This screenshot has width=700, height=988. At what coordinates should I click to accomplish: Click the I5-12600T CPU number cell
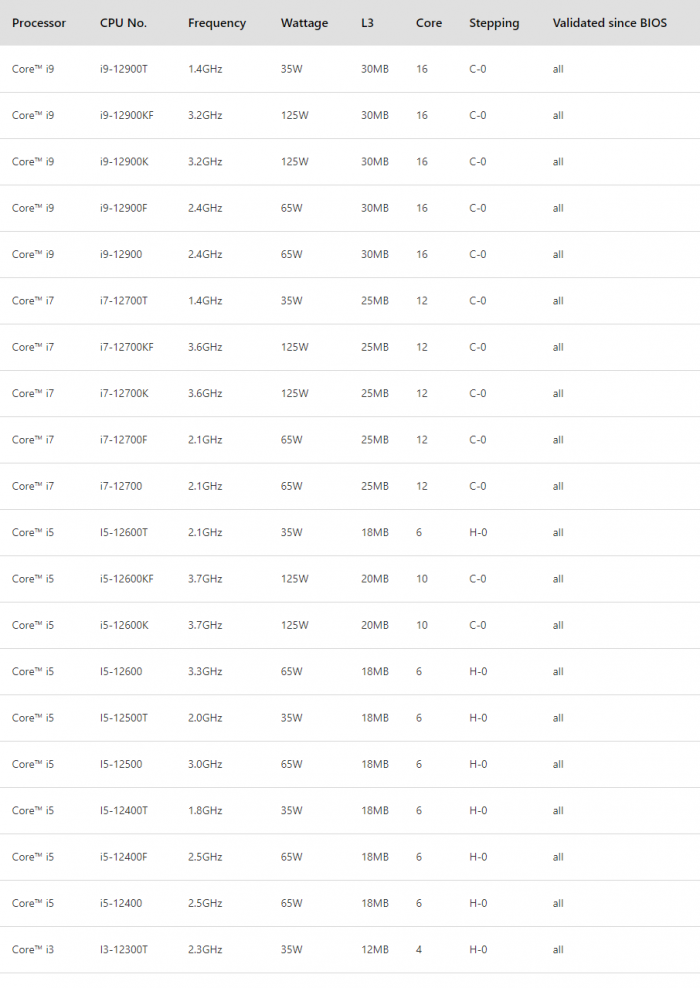(x=124, y=532)
